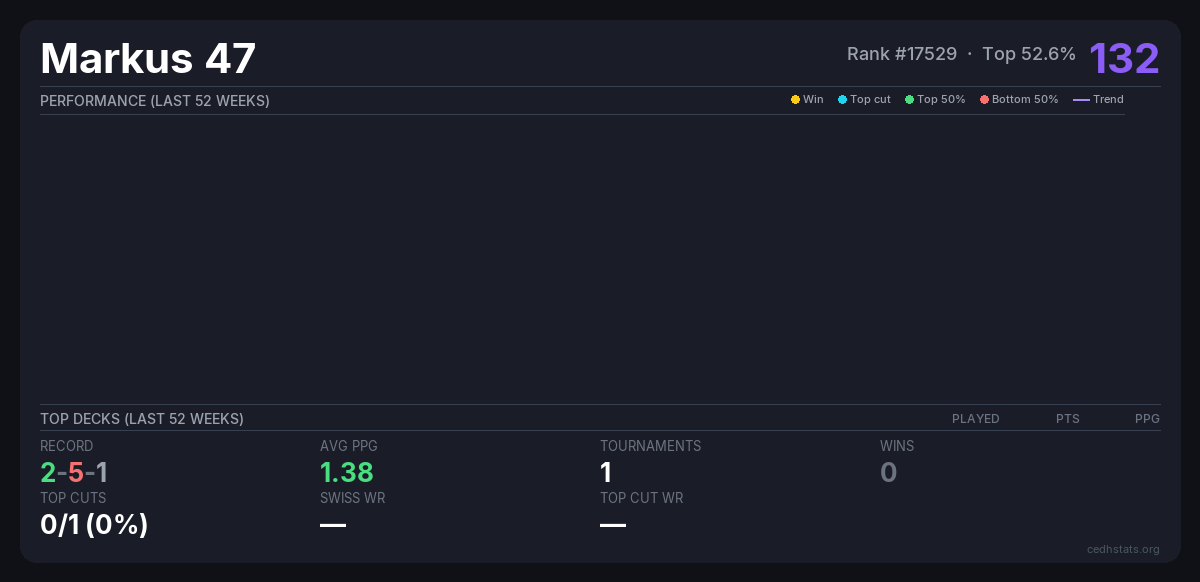Click the purple 132 score value
The width and height of the screenshot is (1200, 582).
(x=1124, y=58)
